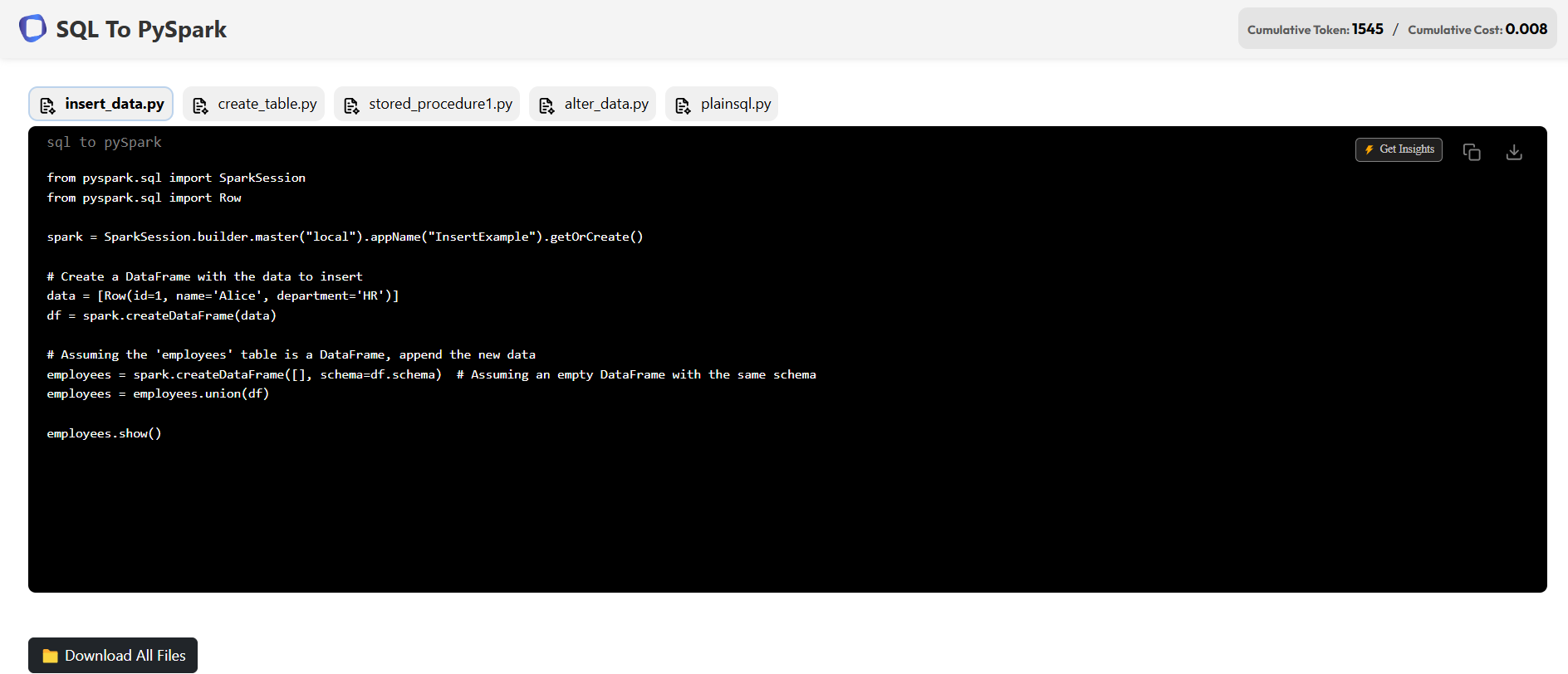Click the 'employees = employees.union(df)' line
Image resolution: width=1568 pixels, height=674 pixels.
click(158, 393)
